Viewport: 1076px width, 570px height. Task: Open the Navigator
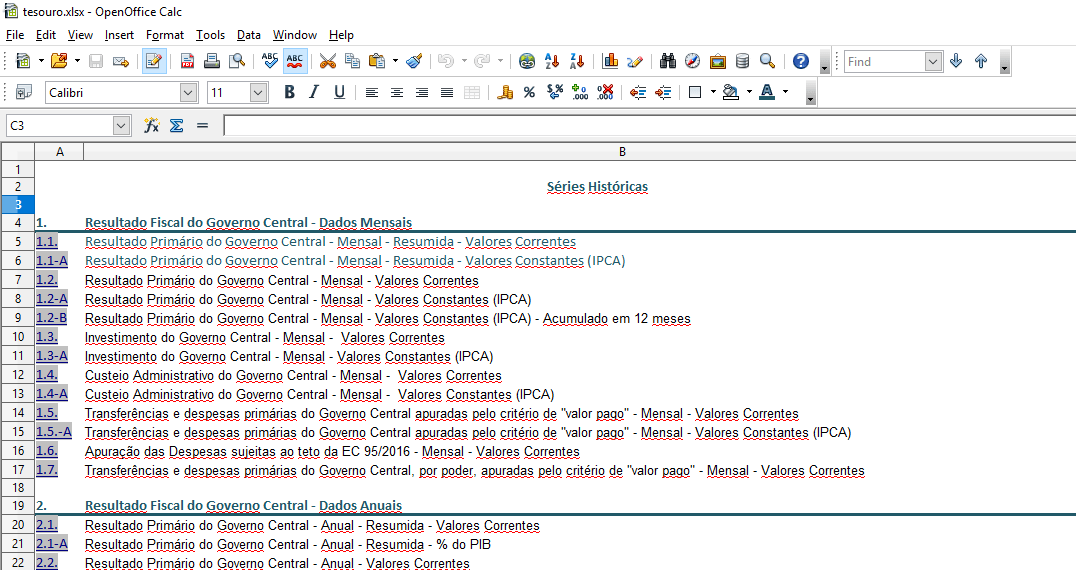693,61
